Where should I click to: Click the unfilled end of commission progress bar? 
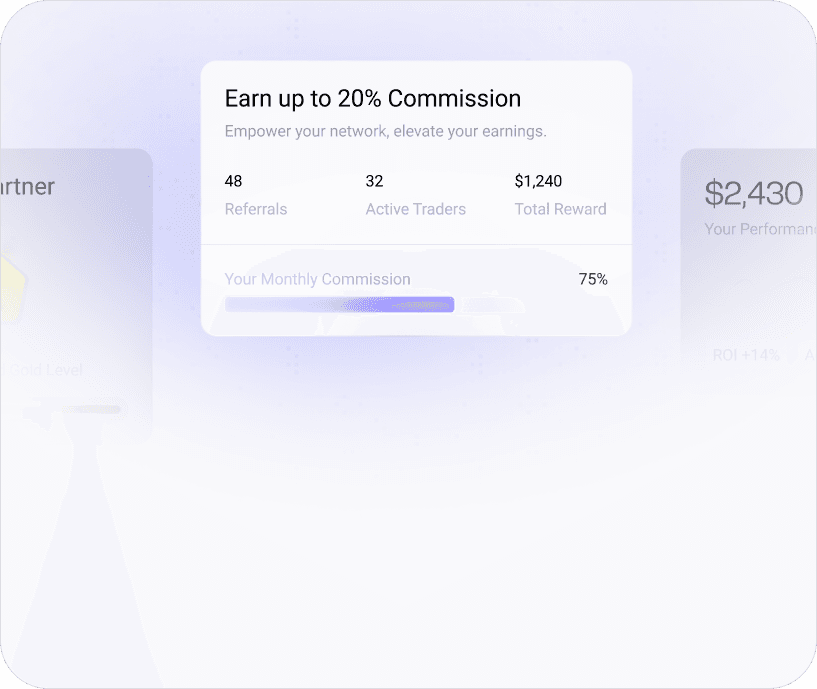[530, 305]
